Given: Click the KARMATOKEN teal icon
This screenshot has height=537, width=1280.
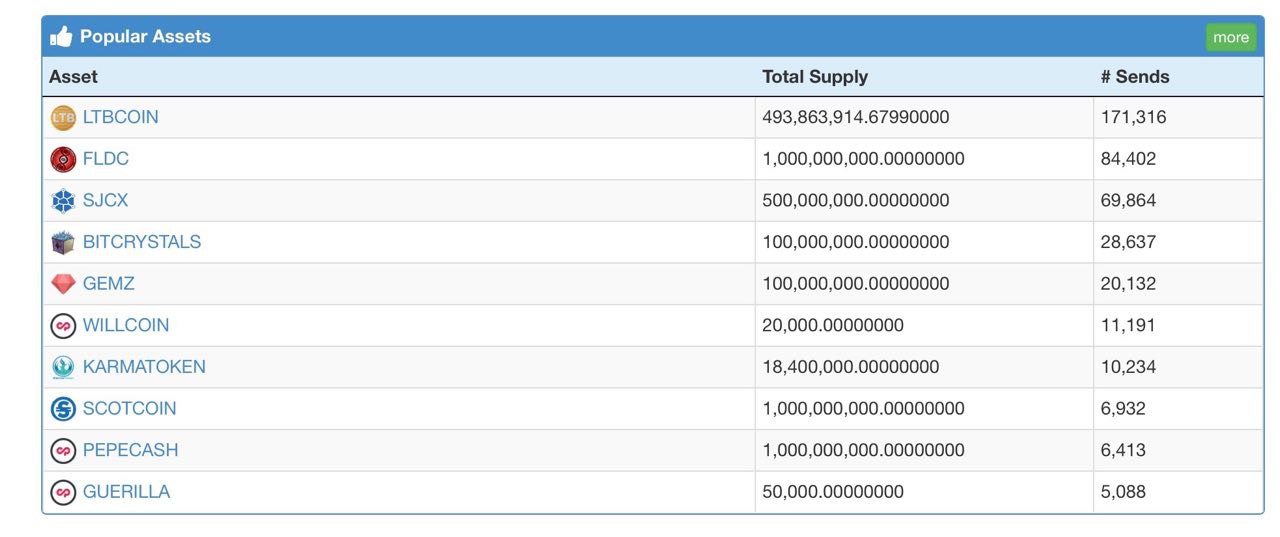Looking at the screenshot, I should (x=63, y=367).
